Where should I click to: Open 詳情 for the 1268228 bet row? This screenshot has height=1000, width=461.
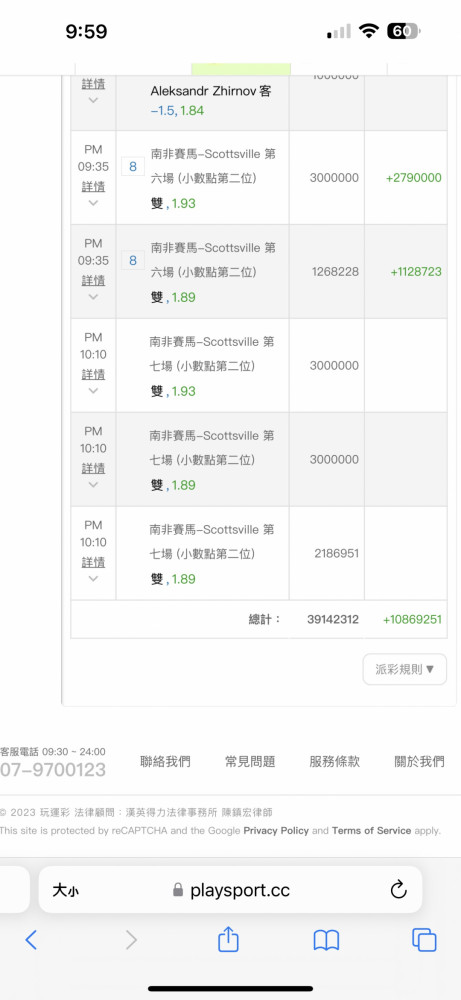tap(93, 281)
